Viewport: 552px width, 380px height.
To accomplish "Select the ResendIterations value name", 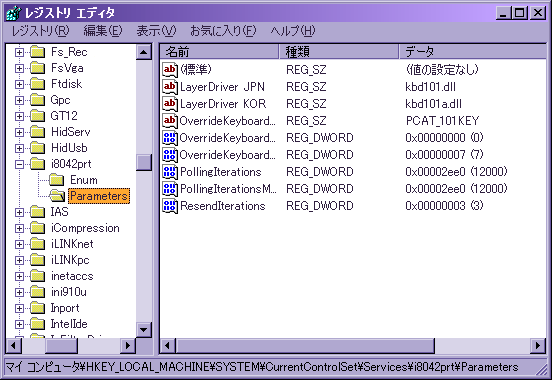I will [x=222, y=206].
